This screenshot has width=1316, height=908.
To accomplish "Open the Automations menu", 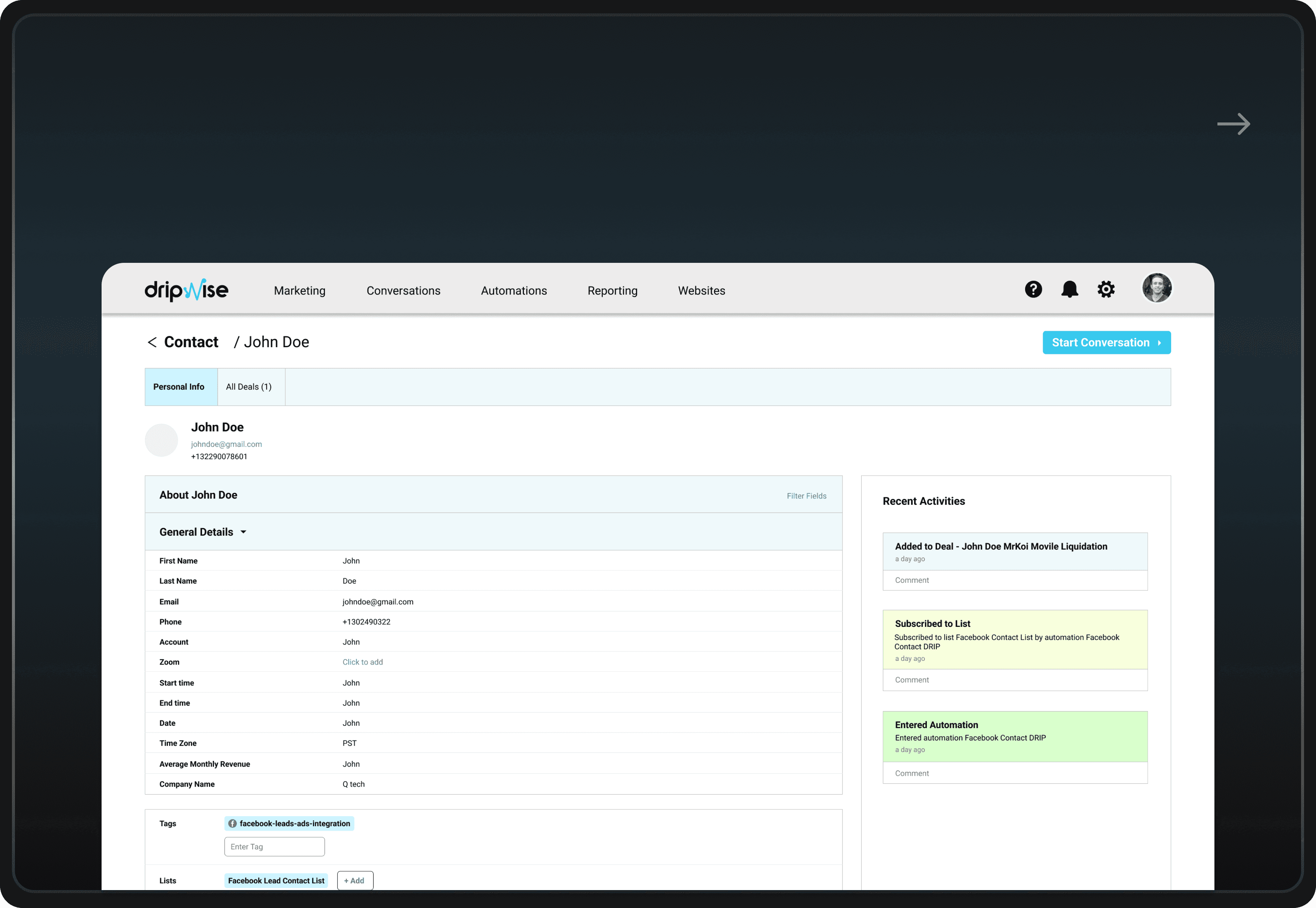I will pyautogui.click(x=514, y=291).
